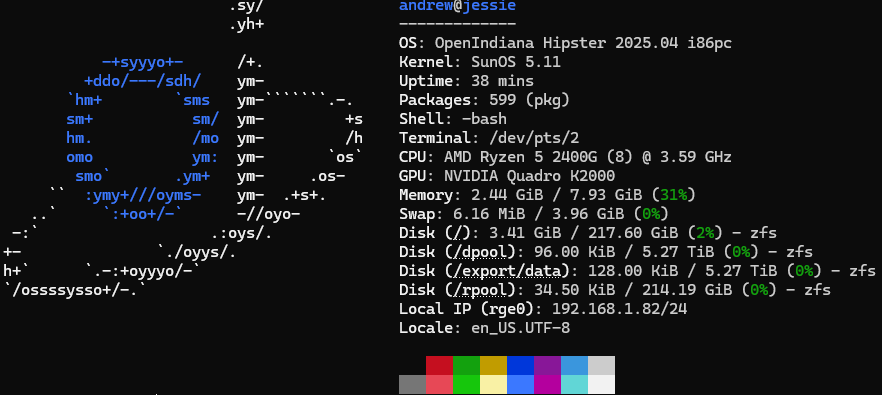
Task: Click the white color block
Action: [601, 384]
